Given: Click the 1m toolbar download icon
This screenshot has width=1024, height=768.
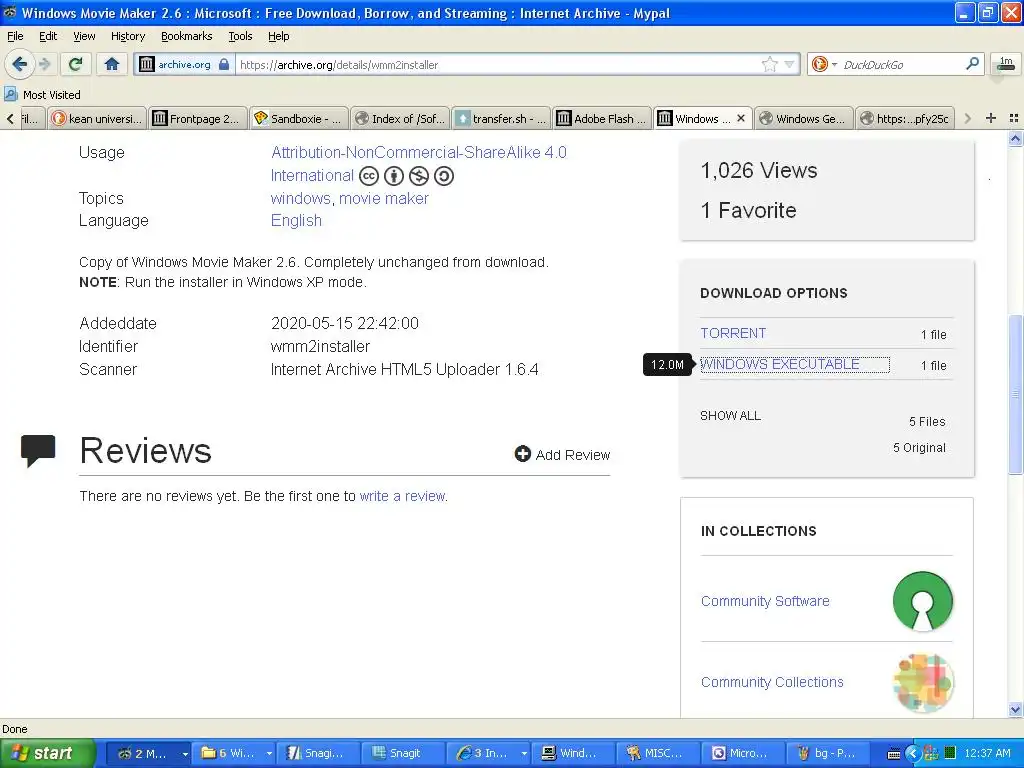Looking at the screenshot, I should point(1006,64).
